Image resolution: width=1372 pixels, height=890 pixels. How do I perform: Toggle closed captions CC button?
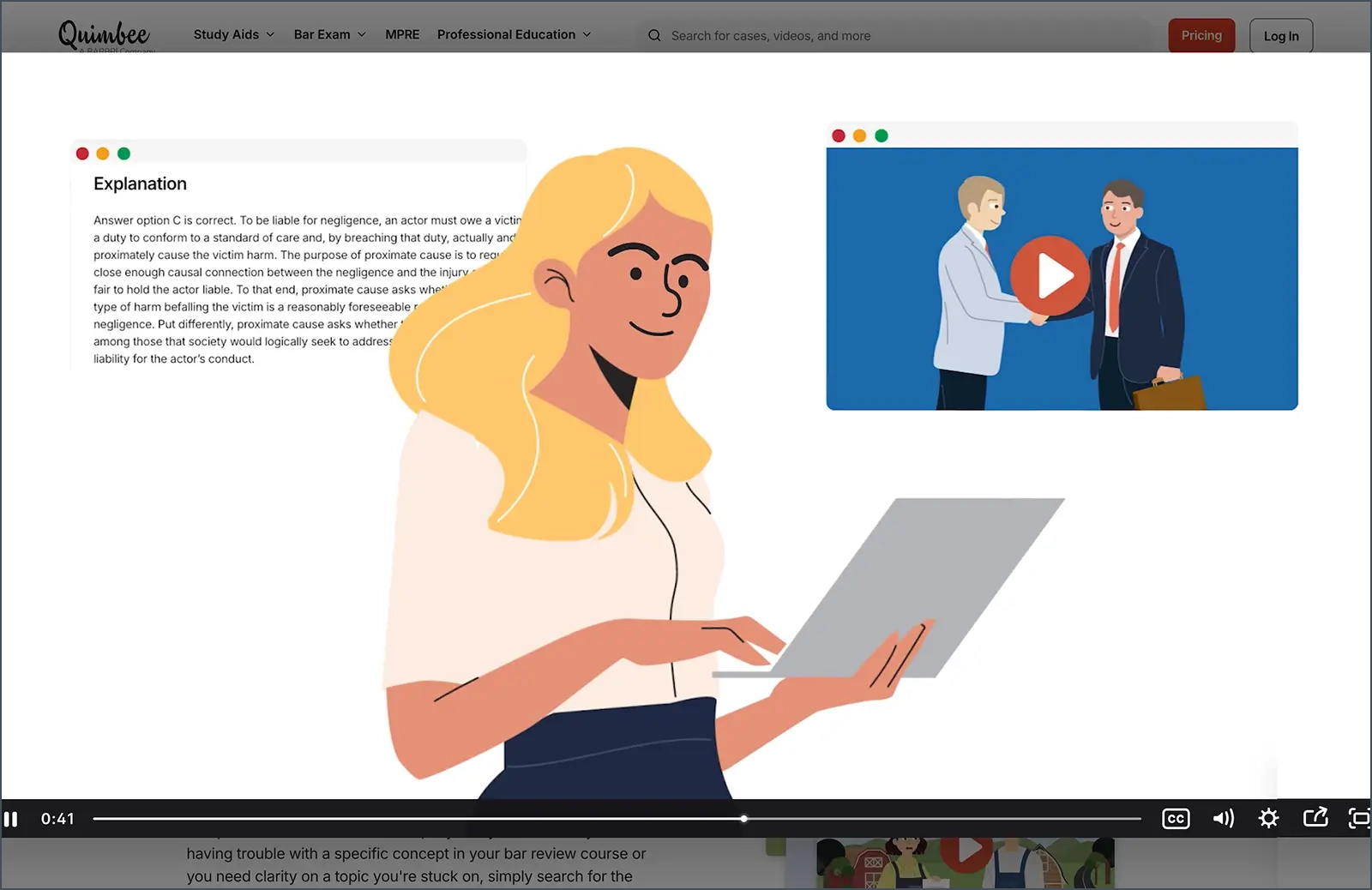pos(1176,819)
